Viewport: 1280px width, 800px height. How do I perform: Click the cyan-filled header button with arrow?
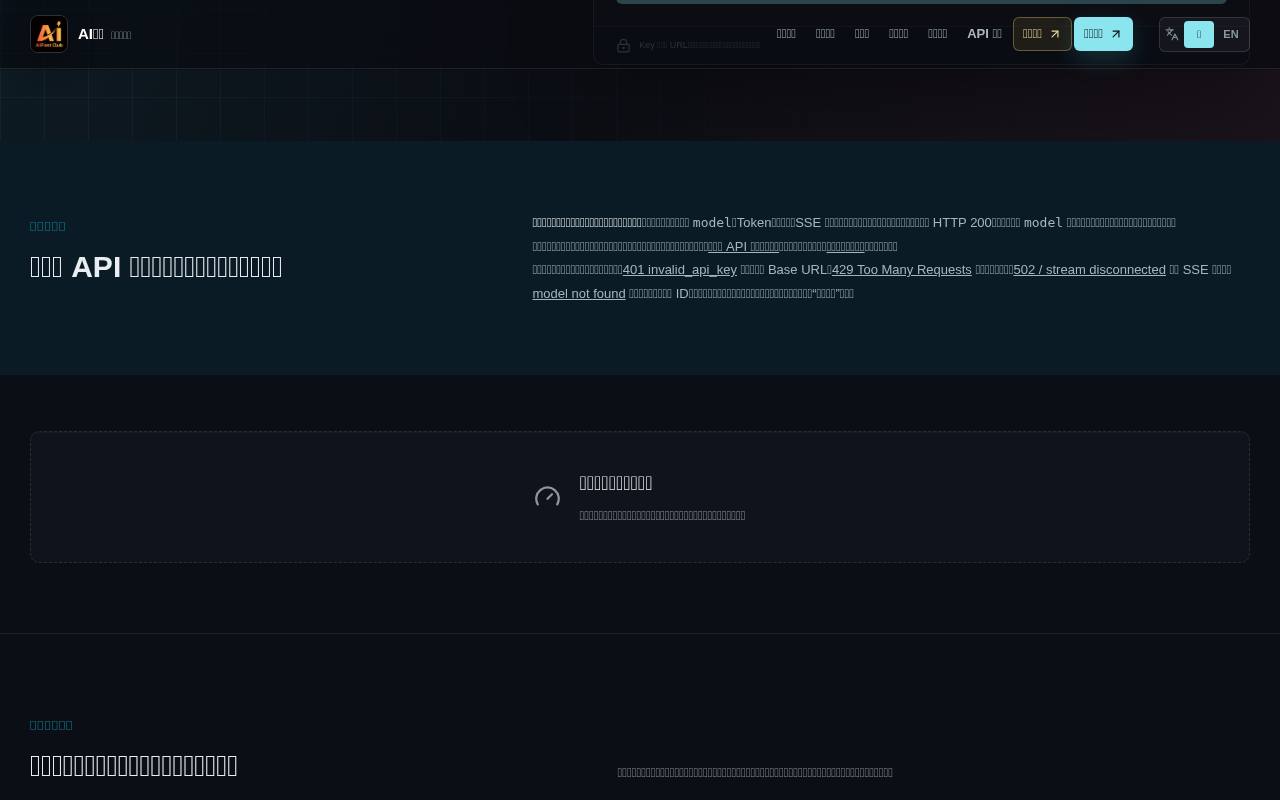[x=1103, y=34]
